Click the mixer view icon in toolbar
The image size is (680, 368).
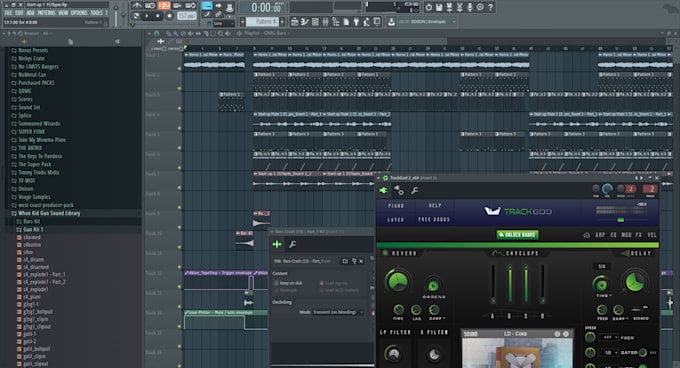coord(325,22)
